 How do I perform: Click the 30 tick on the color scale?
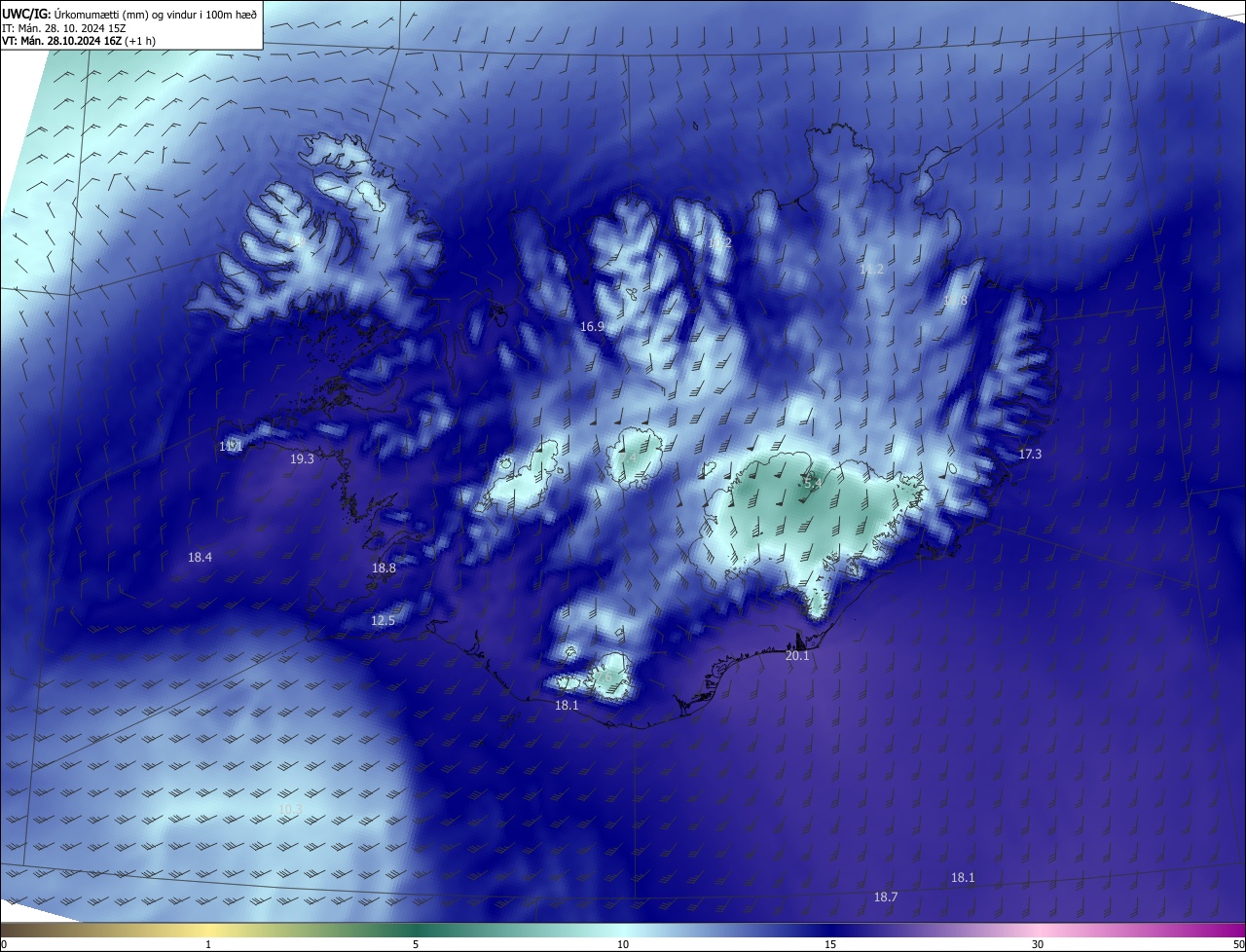pos(1038,944)
